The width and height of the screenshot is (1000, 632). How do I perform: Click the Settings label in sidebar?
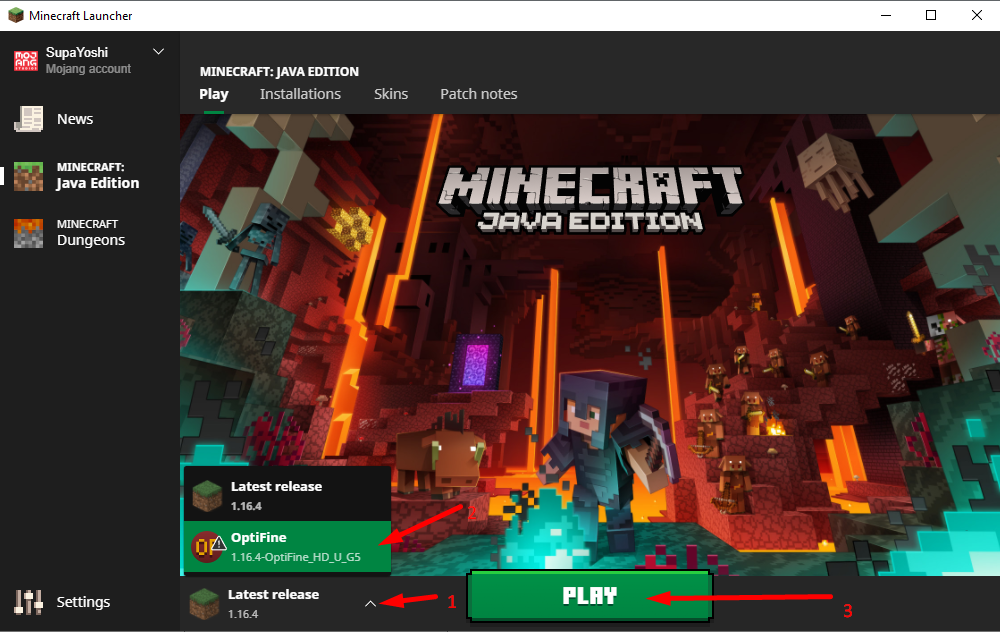[x=84, y=602]
